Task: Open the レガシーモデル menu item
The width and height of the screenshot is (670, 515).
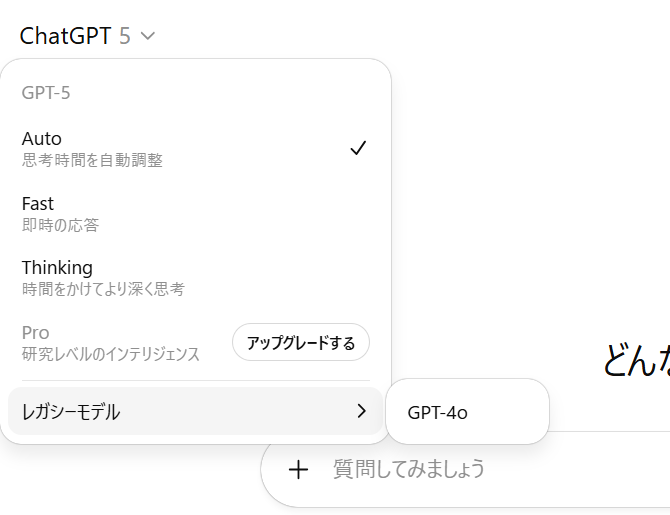Action: 72,411
